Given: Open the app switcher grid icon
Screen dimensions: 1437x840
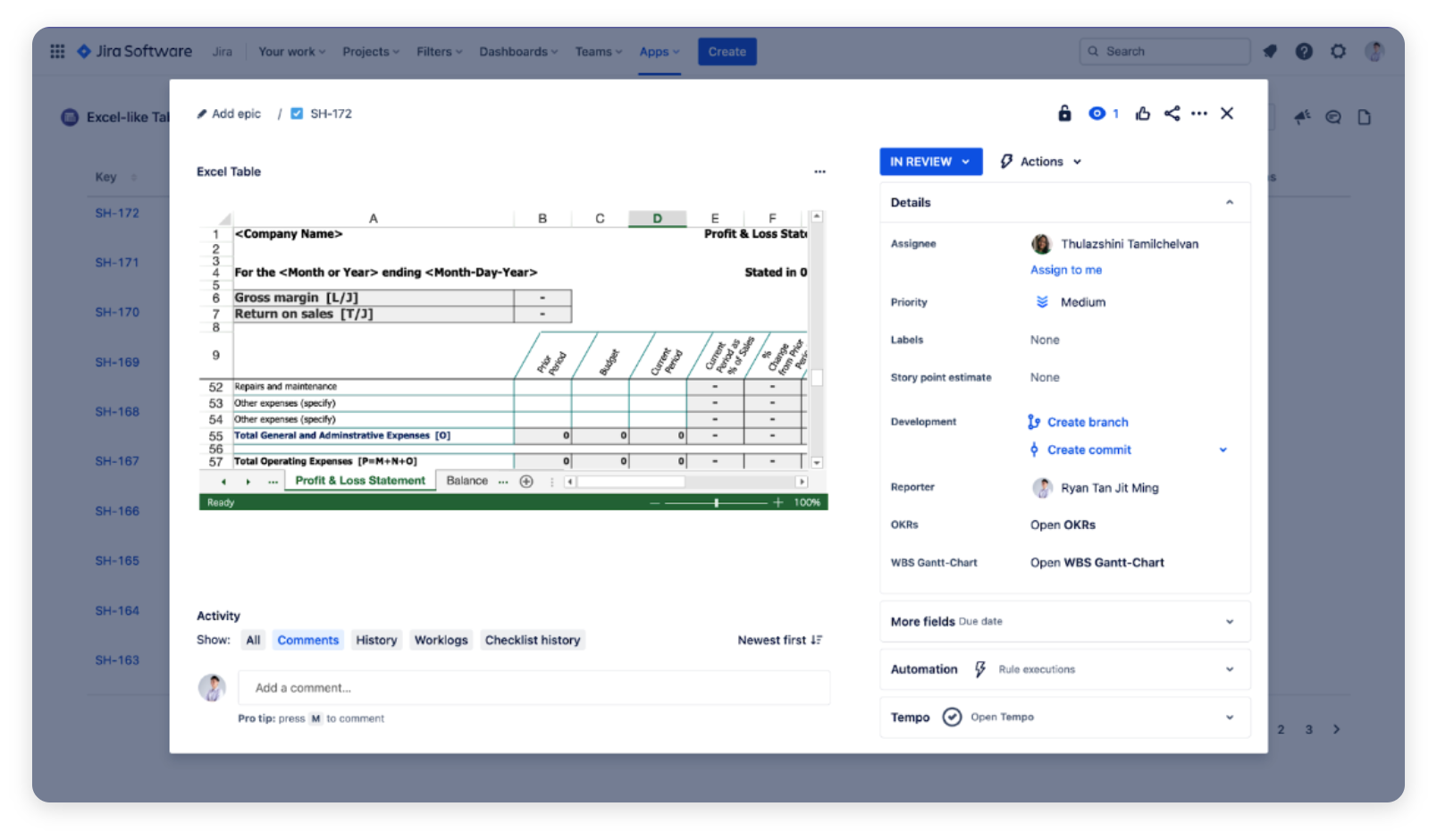Looking at the screenshot, I should coord(57,52).
